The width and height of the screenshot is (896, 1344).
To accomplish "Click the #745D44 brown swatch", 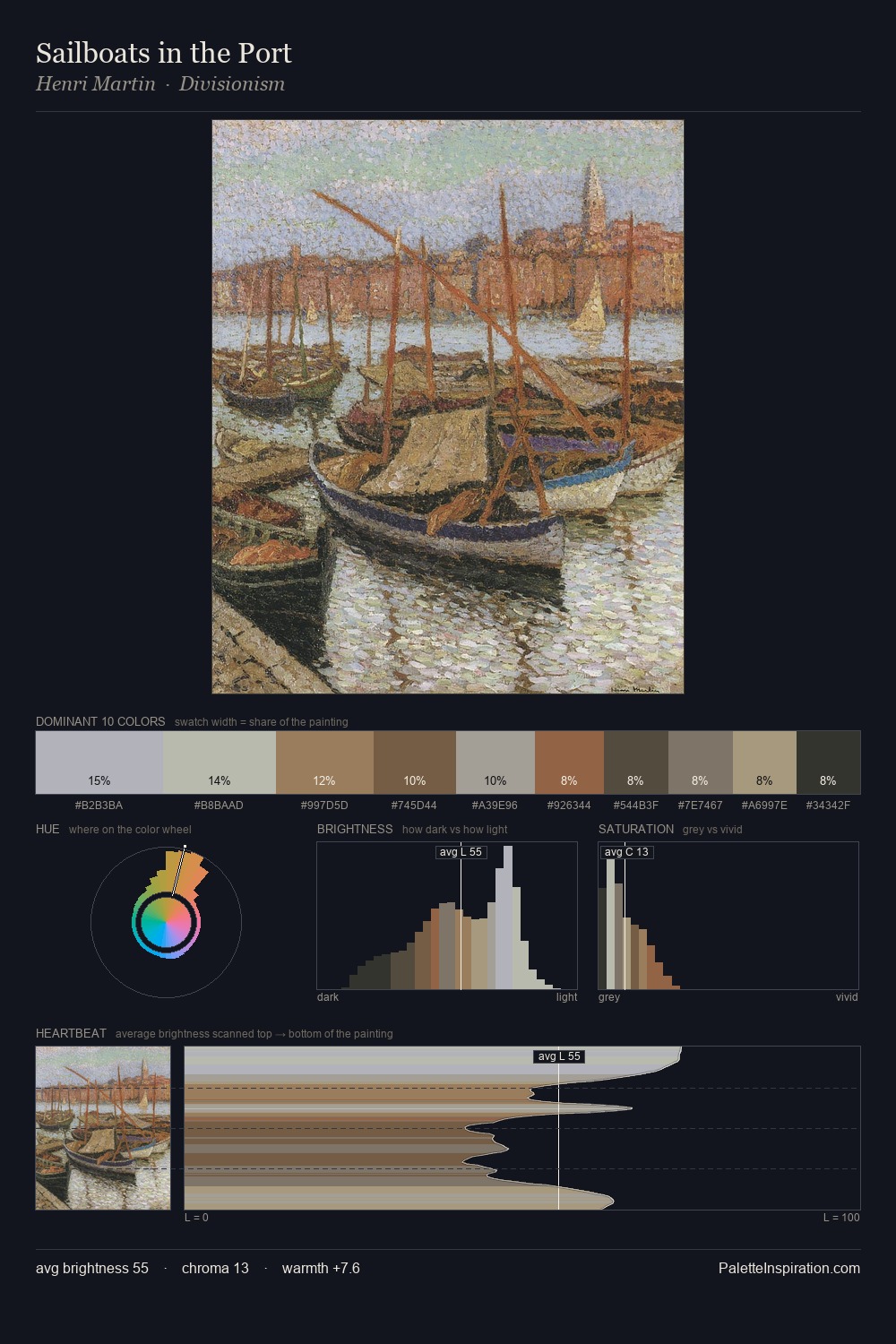I will (x=415, y=762).
